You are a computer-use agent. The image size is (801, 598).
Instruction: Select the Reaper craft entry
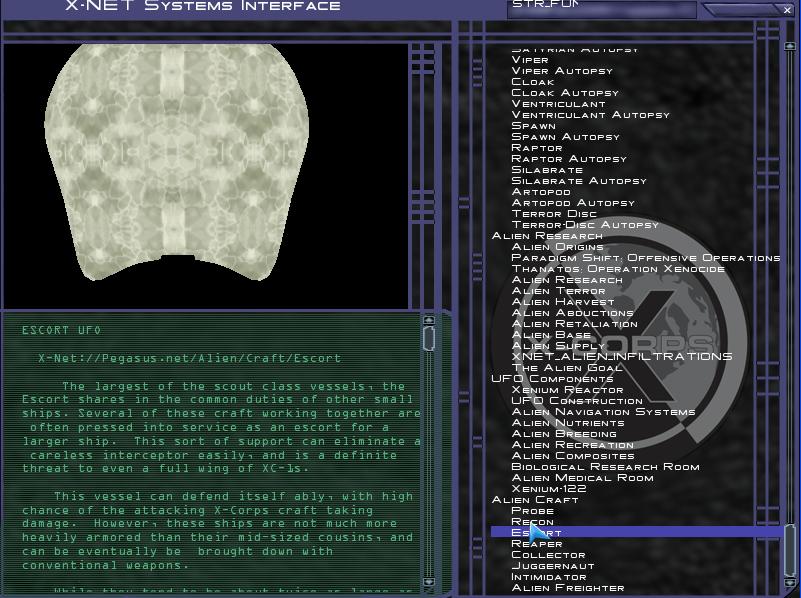coord(537,544)
